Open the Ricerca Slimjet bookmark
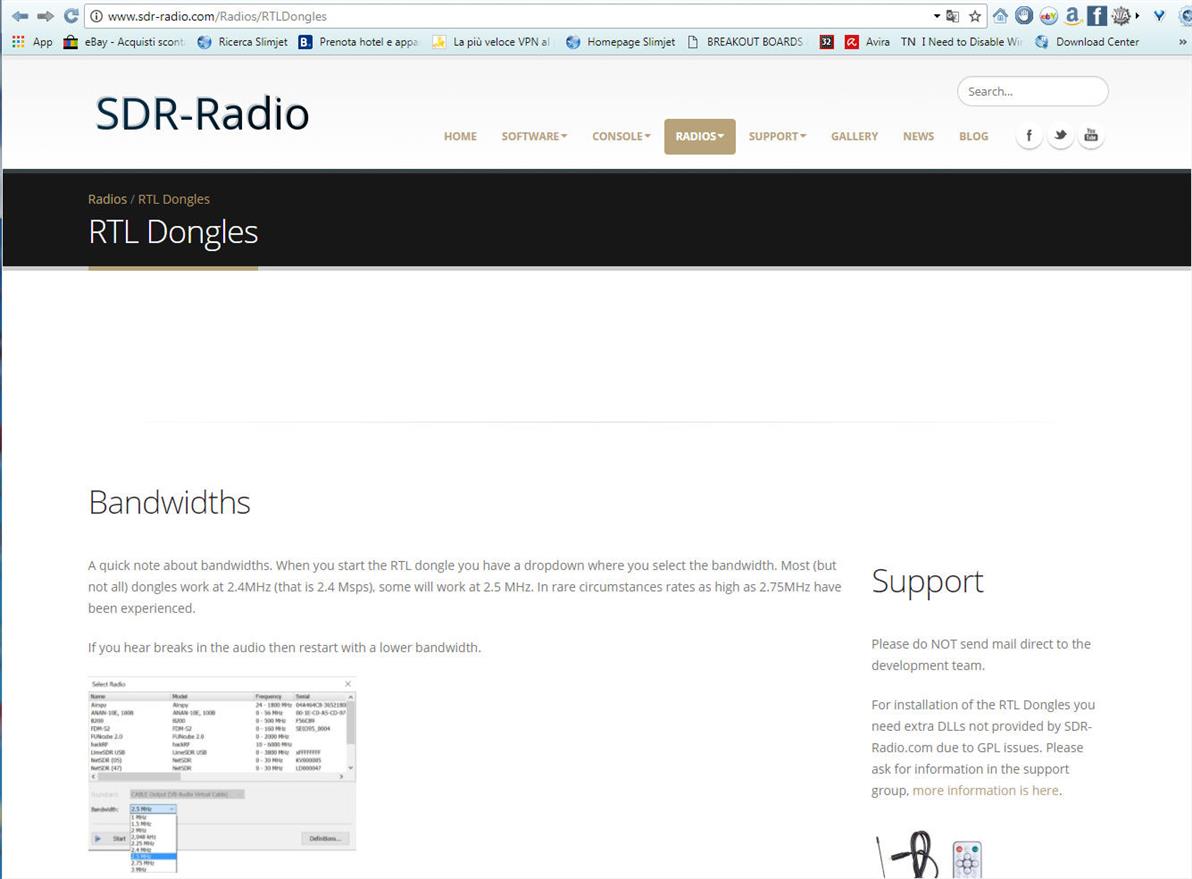 point(243,42)
